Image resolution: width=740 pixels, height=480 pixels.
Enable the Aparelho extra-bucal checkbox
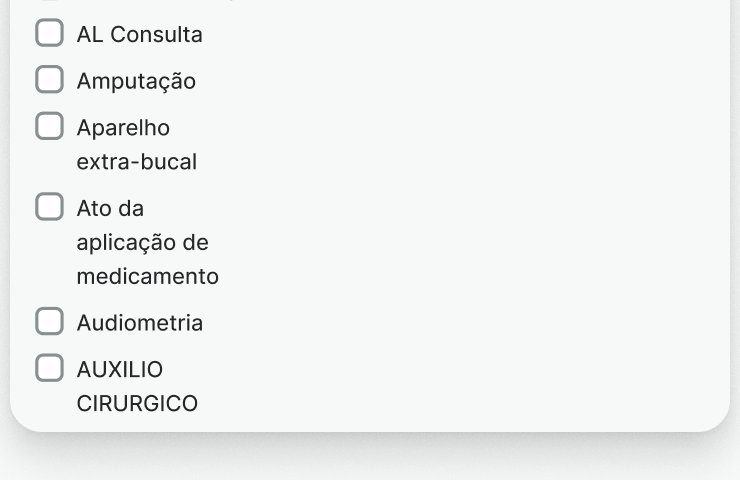pyautogui.click(x=49, y=127)
